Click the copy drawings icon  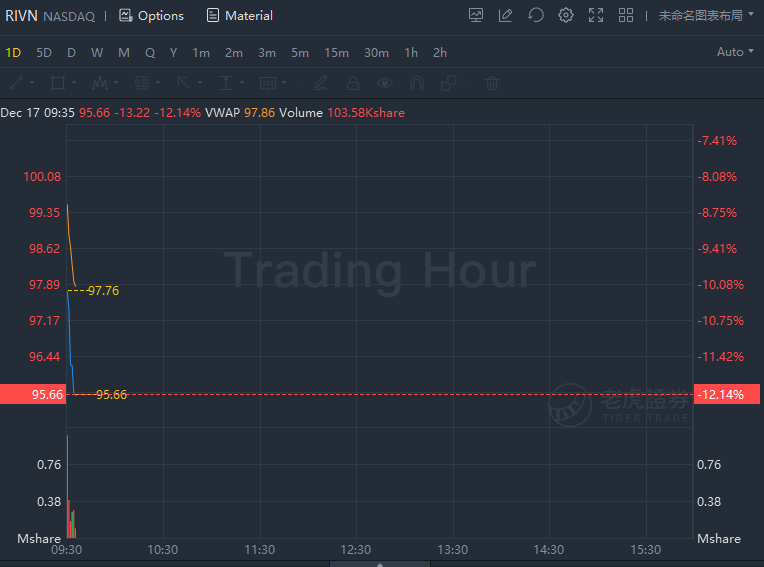[x=449, y=83]
